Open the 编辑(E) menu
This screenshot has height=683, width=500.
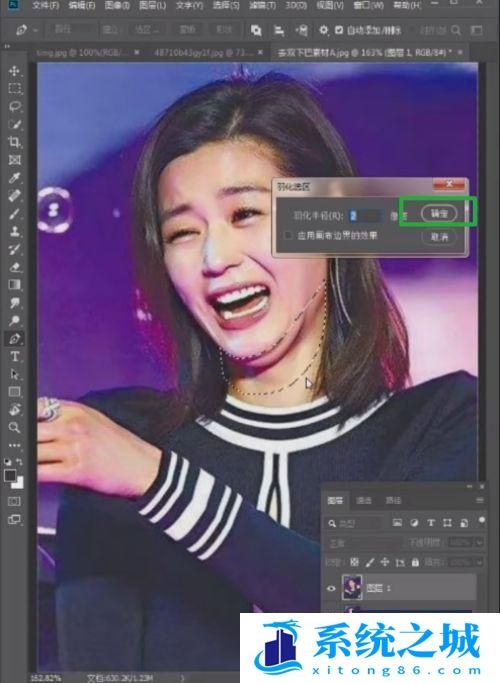(81, 6)
